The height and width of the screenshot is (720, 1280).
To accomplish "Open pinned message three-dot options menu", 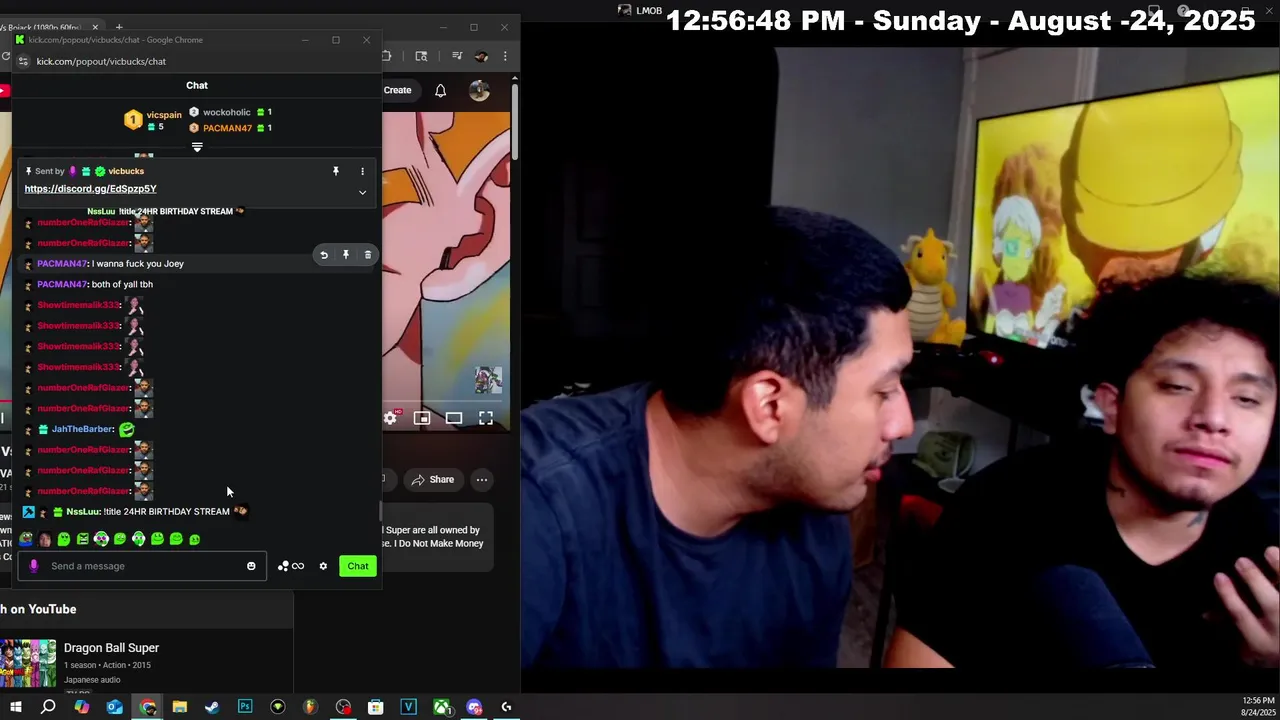I will pyautogui.click(x=362, y=171).
